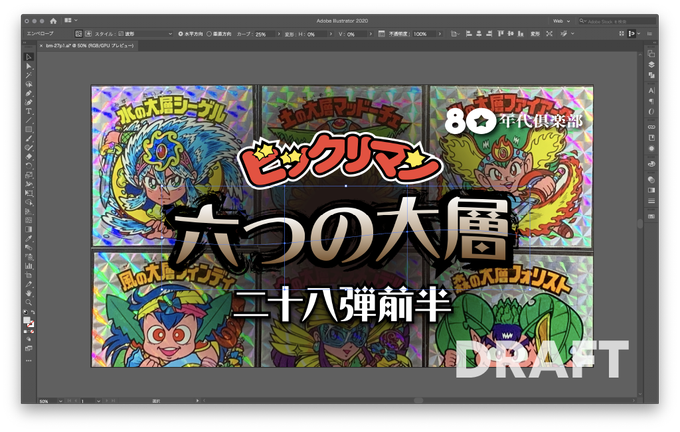
Task: Select the Lasso tool
Action: click(x=29, y=84)
